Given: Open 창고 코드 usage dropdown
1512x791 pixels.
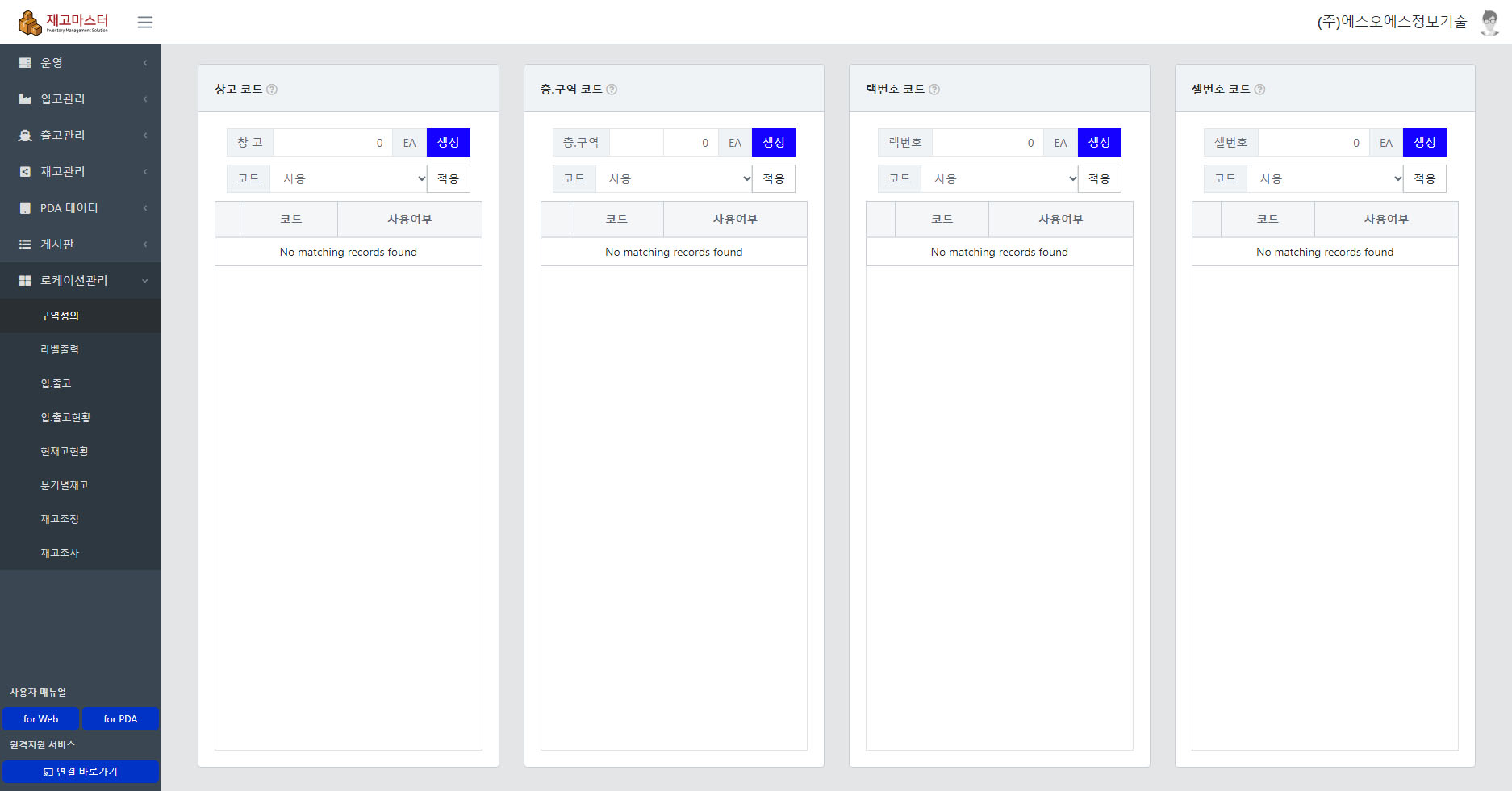Looking at the screenshot, I should tap(349, 178).
